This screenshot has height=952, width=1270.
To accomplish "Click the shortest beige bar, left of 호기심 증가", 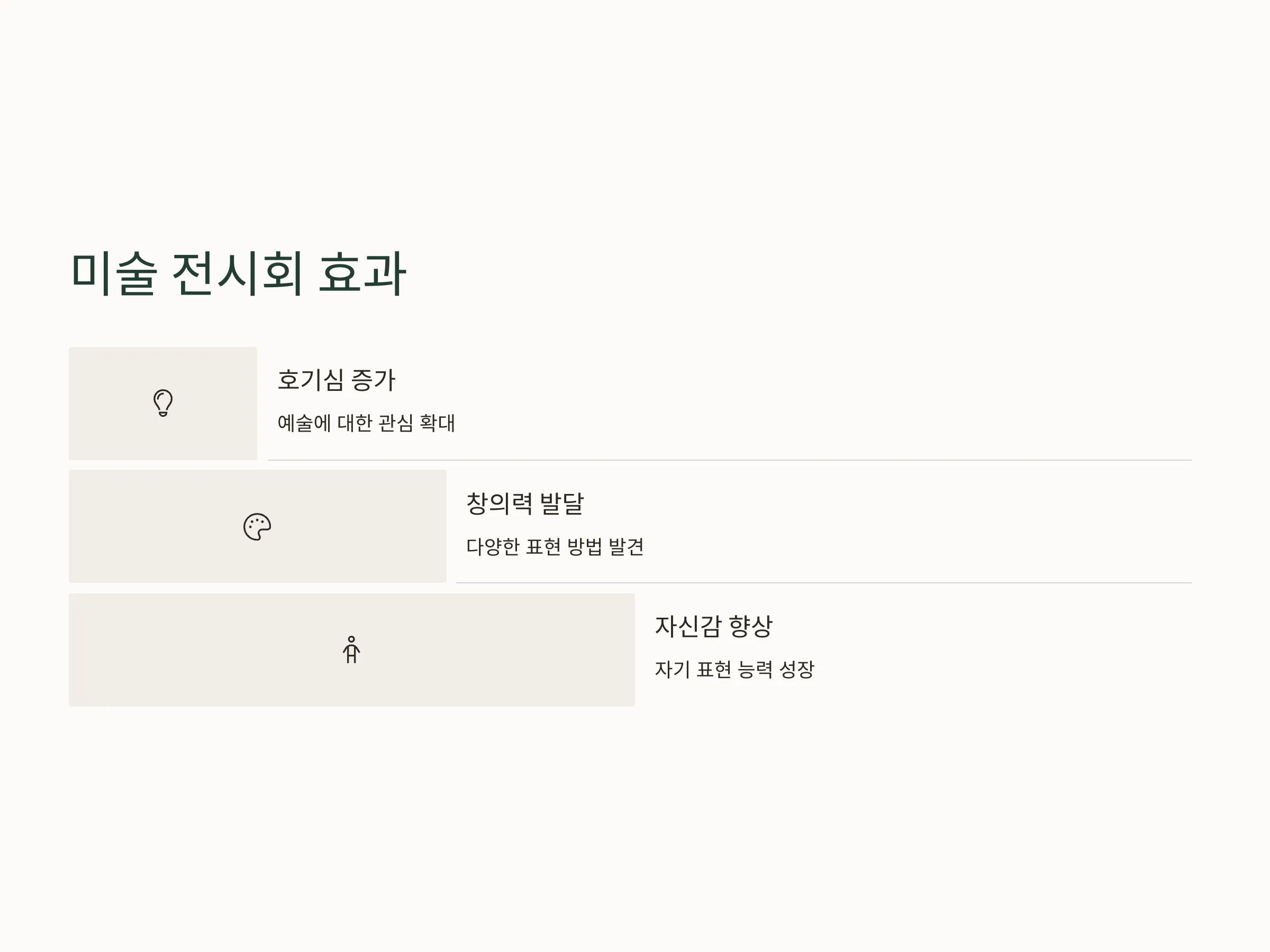I will pyautogui.click(x=163, y=403).
